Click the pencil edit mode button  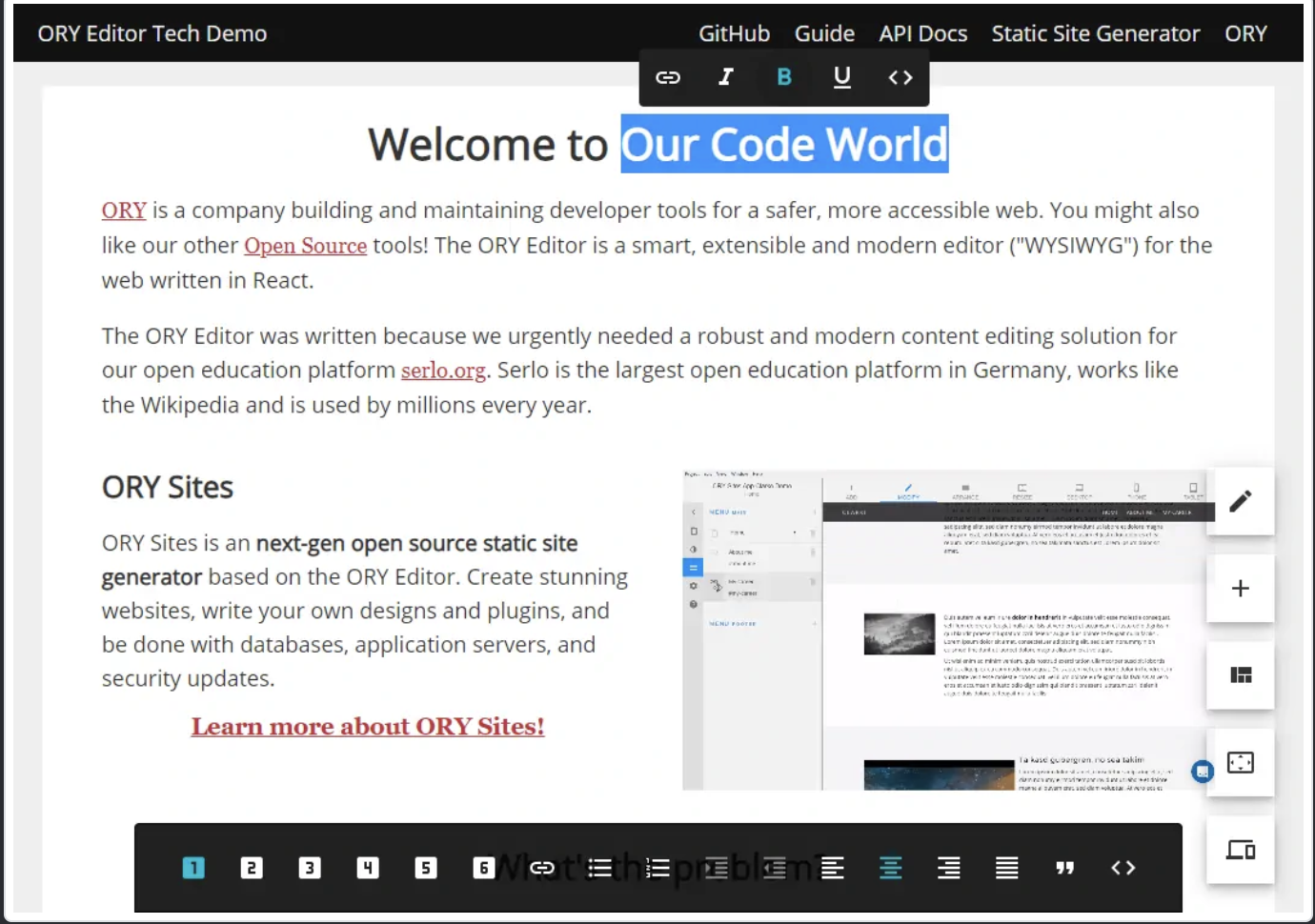pos(1240,501)
